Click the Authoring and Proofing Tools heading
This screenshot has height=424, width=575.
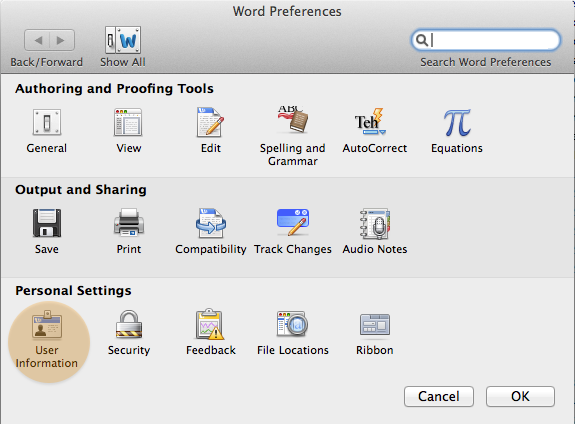coord(114,89)
